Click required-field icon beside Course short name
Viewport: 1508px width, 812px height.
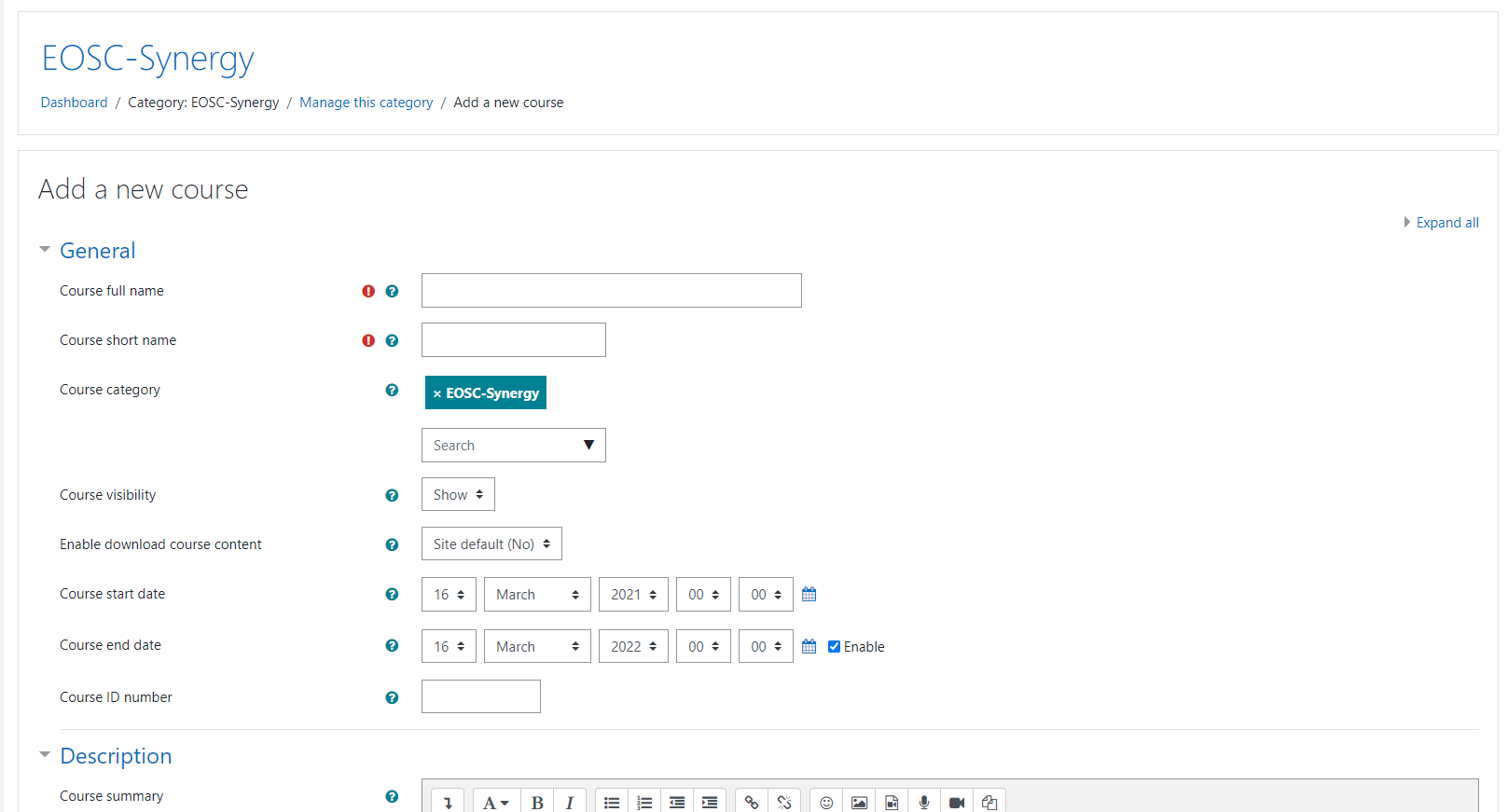[368, 340]
